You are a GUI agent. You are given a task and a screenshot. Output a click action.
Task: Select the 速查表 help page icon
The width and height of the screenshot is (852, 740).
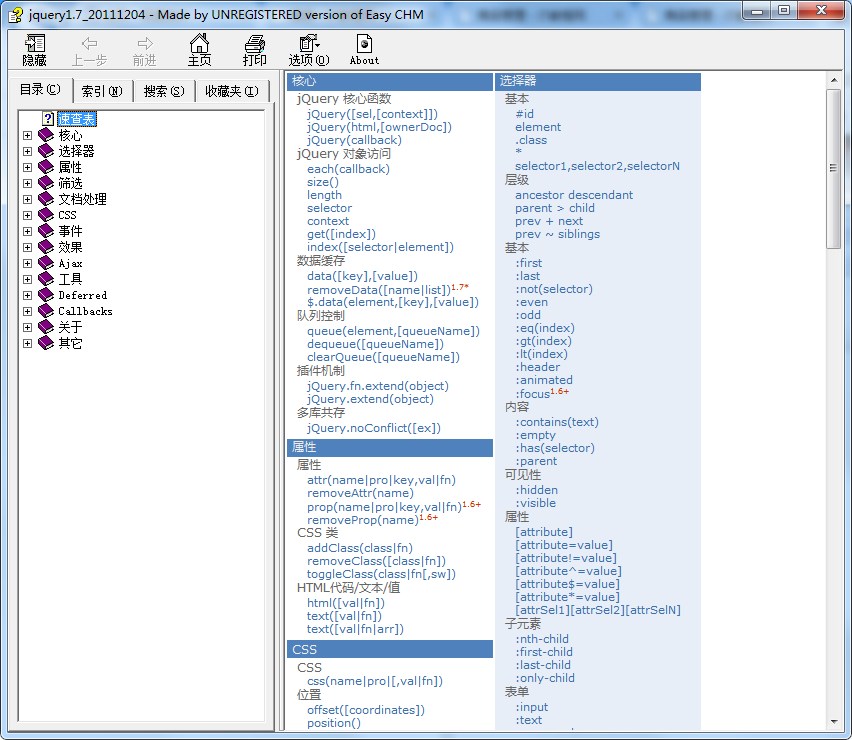click(47, 119)
